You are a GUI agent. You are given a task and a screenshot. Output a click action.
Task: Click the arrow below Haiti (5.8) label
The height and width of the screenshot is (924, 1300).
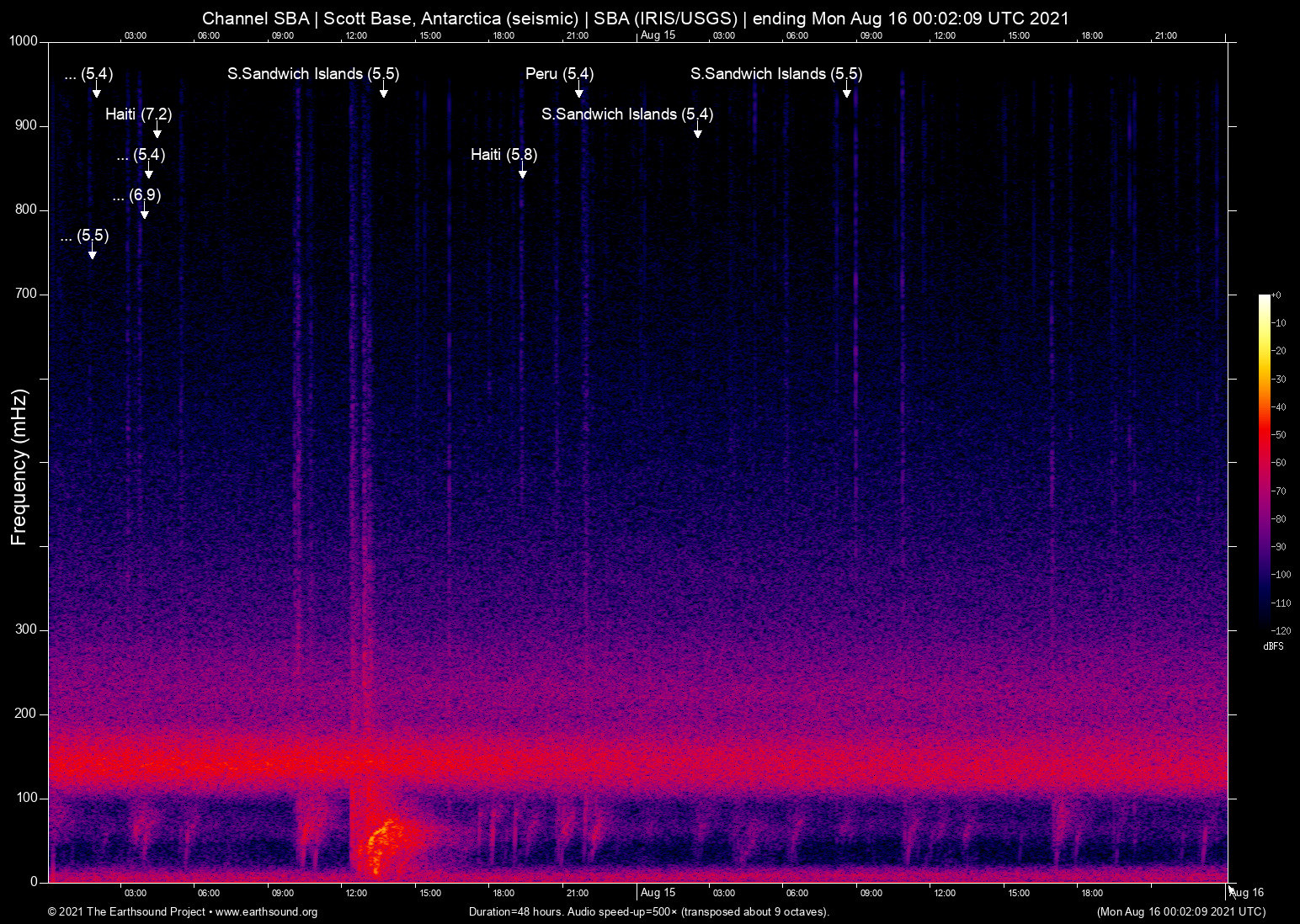click(523, 173)
